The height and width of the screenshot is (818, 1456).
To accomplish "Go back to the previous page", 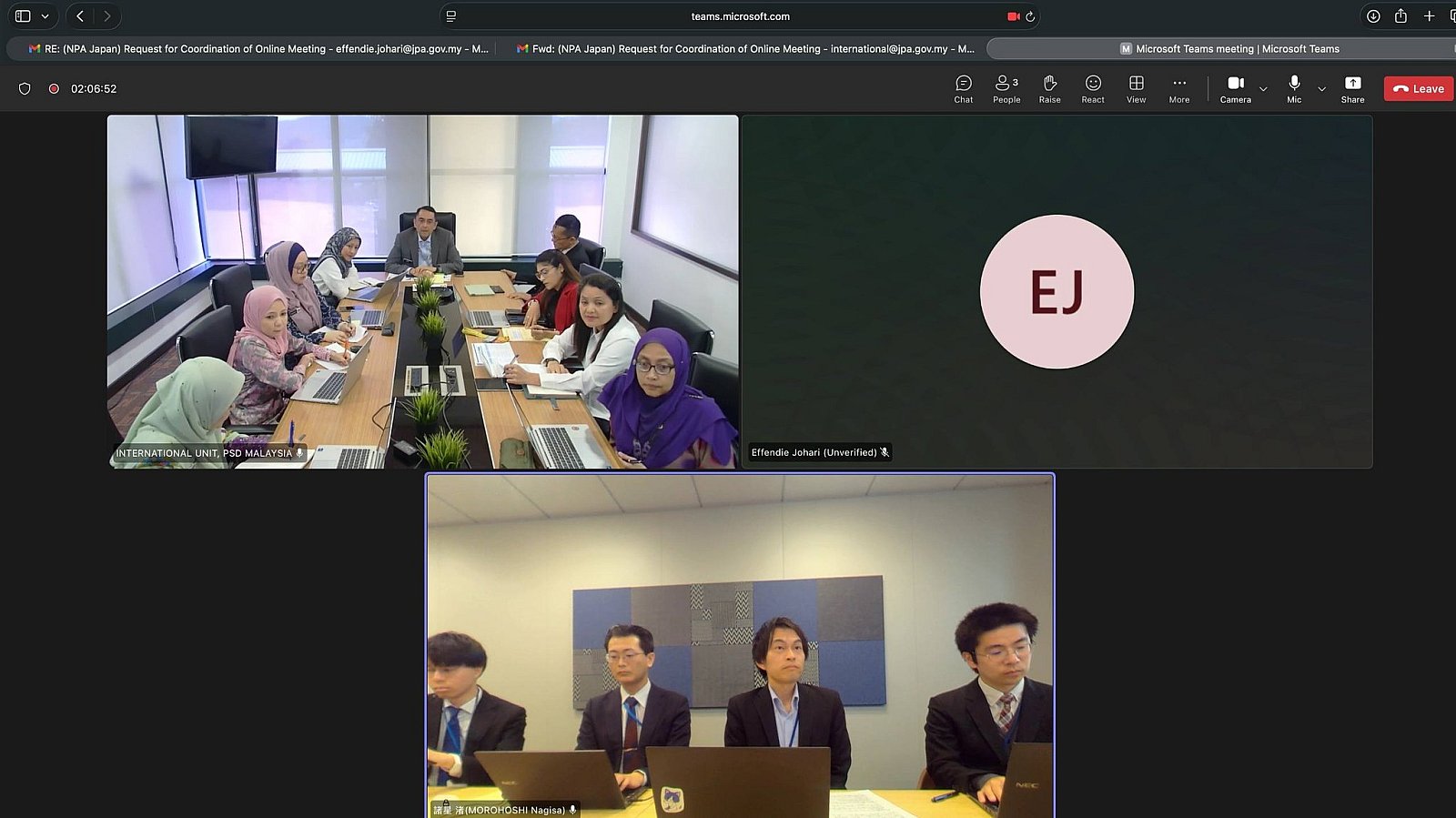I will [x=80, y=16].
